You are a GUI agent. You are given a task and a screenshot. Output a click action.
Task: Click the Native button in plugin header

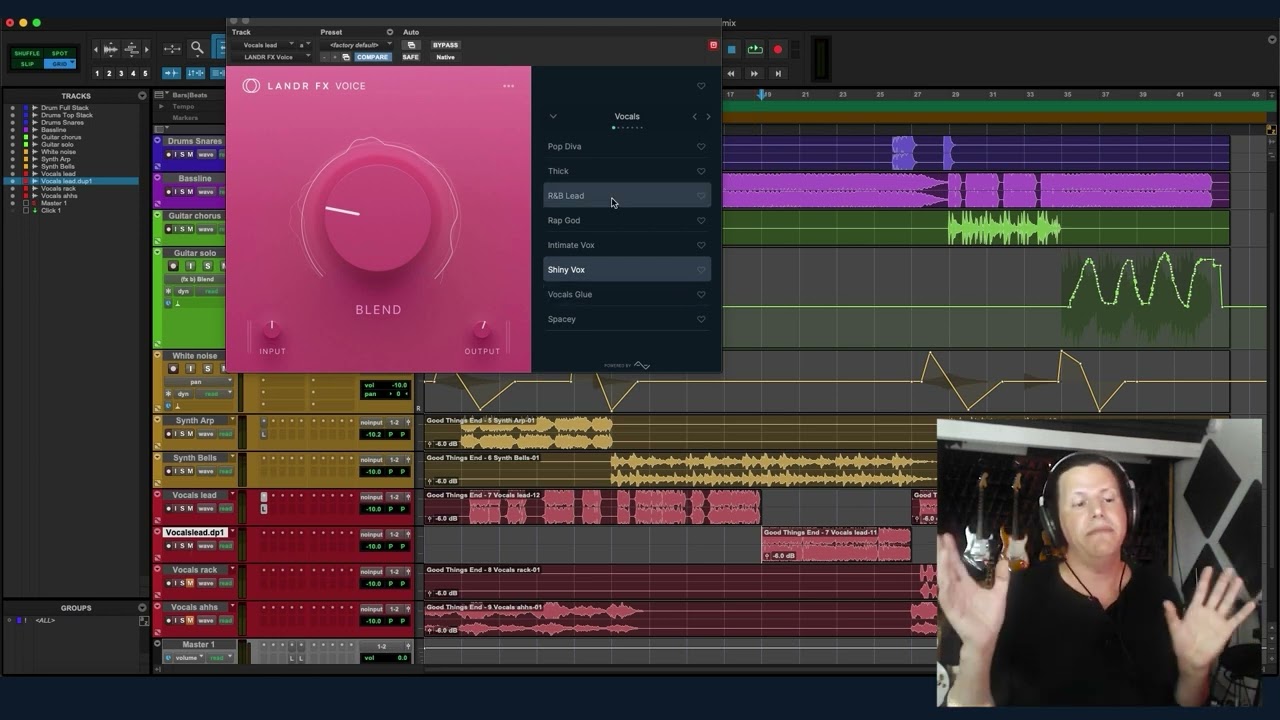pyautogui.click(x=445, y=57)
